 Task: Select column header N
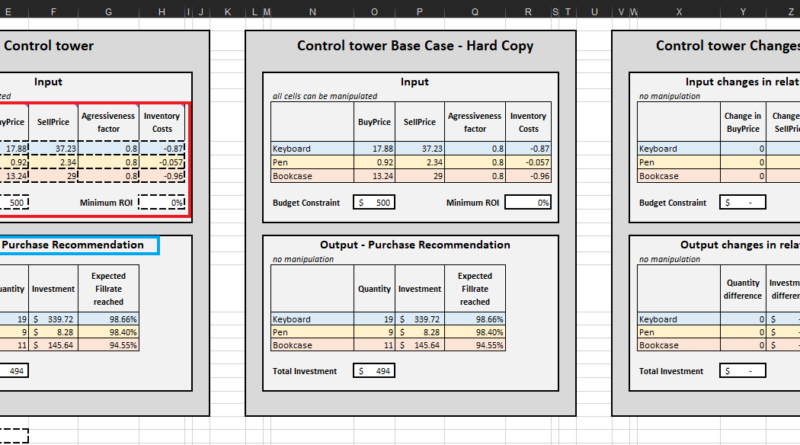(x=312, y=12)
